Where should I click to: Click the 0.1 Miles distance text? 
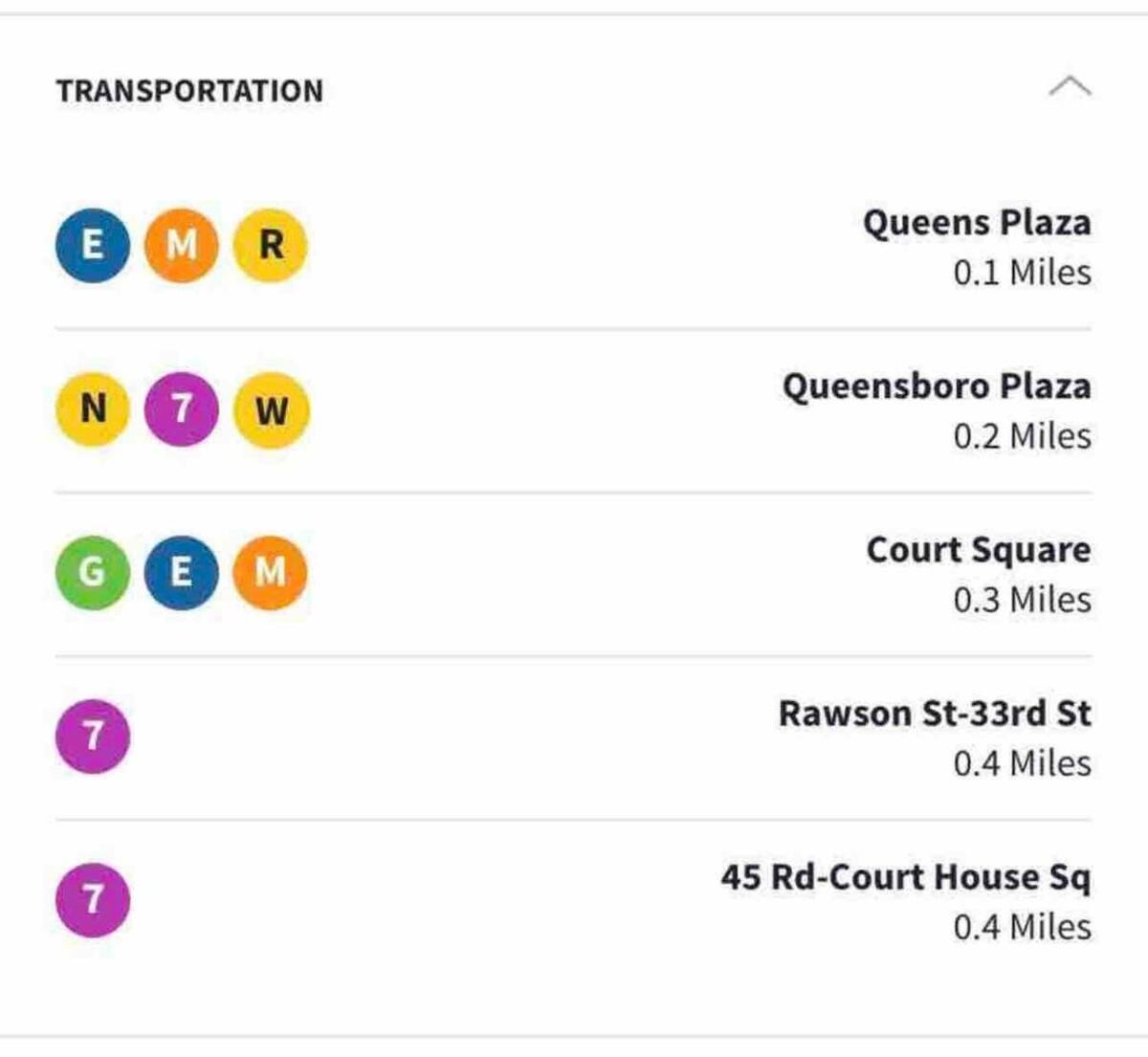coord(1022,273)
